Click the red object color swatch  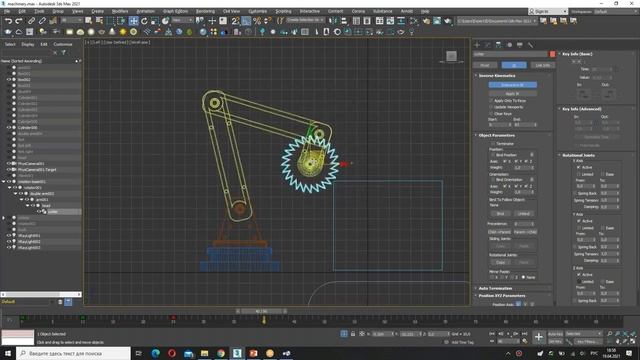coord(552,54)
